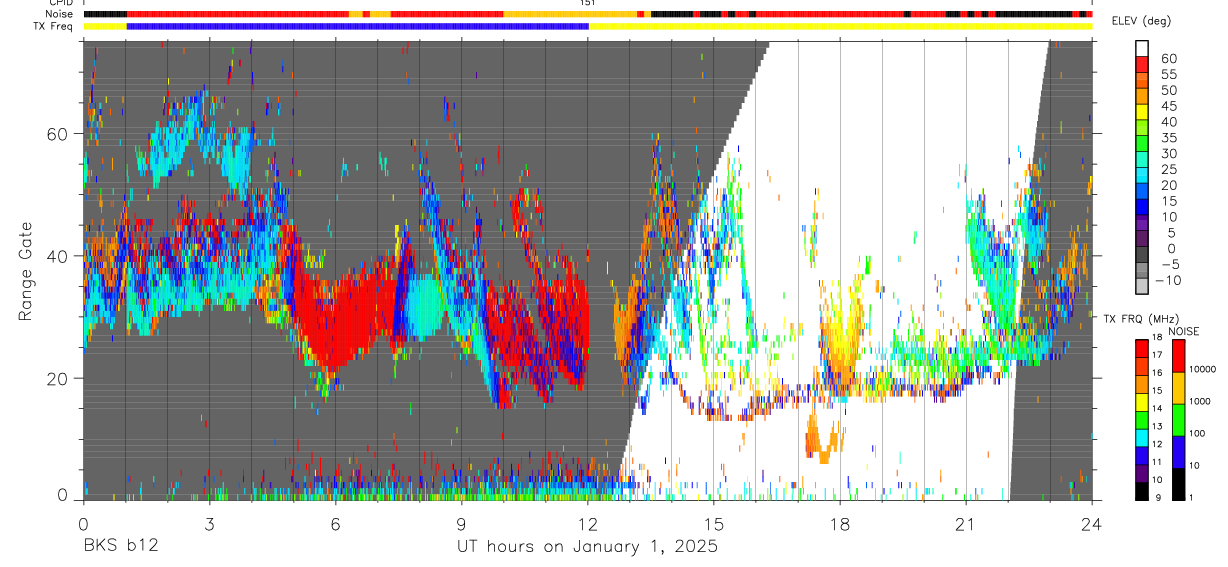Screen dimensions: 1228x567
Task: Click the yellow segment of the TX Freq strip after 12 UT
Action: point(840,26)
